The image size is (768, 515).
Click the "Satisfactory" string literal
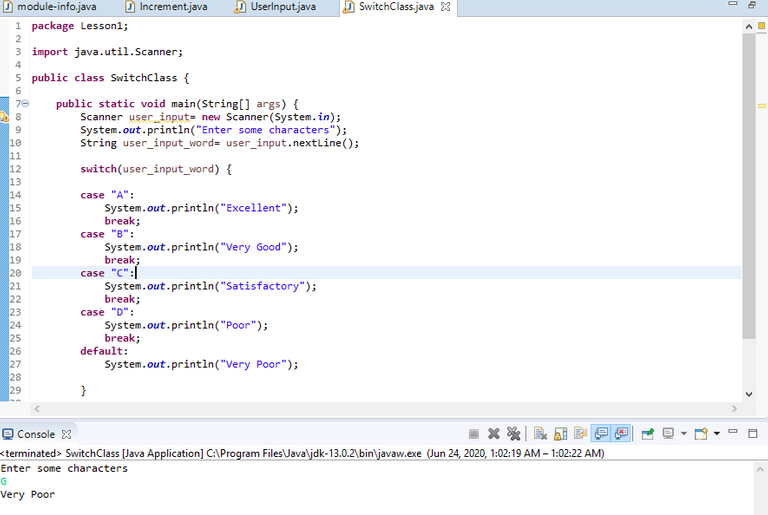pyautogui.click(x=263, y=286)
